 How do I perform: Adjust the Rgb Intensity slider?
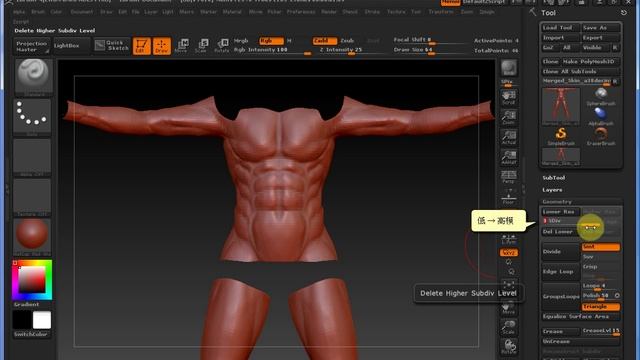[x=273, y=50]
